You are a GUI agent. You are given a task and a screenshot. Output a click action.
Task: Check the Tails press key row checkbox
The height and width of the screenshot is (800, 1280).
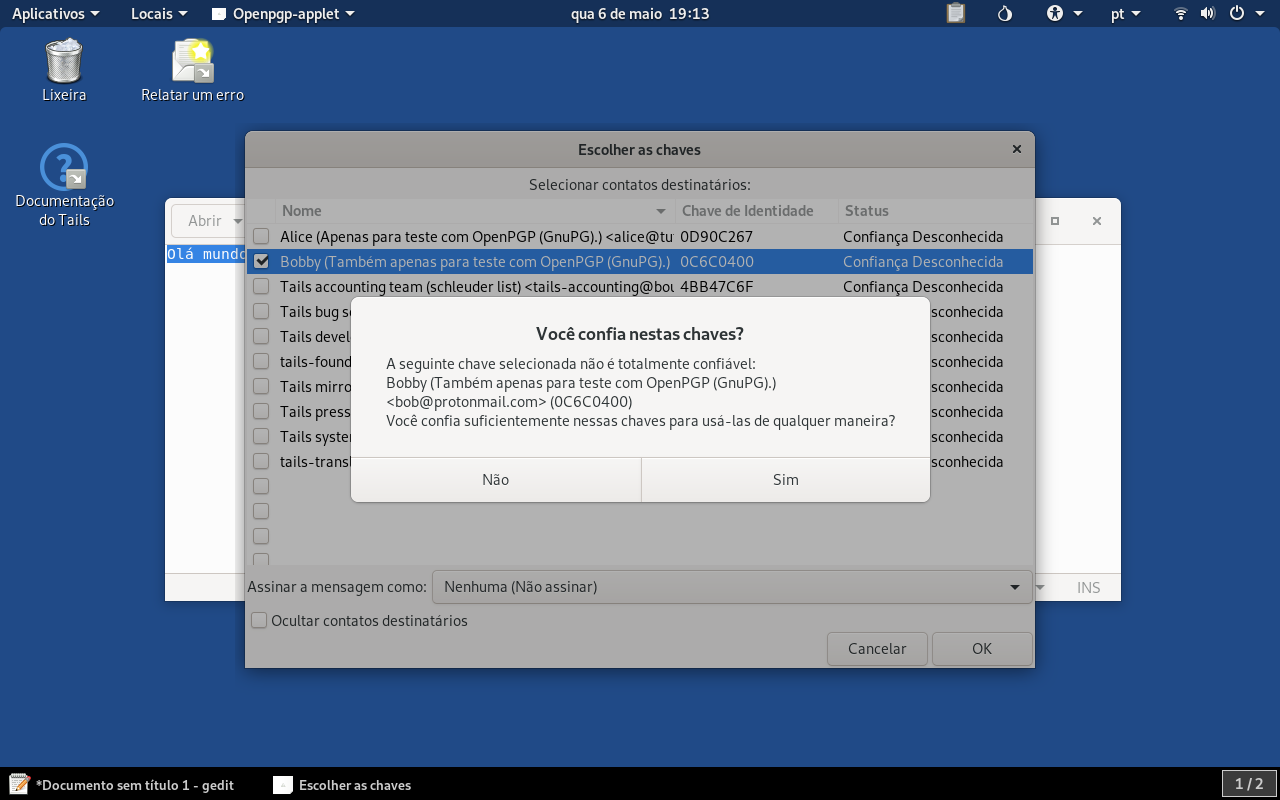click(261, 412)
